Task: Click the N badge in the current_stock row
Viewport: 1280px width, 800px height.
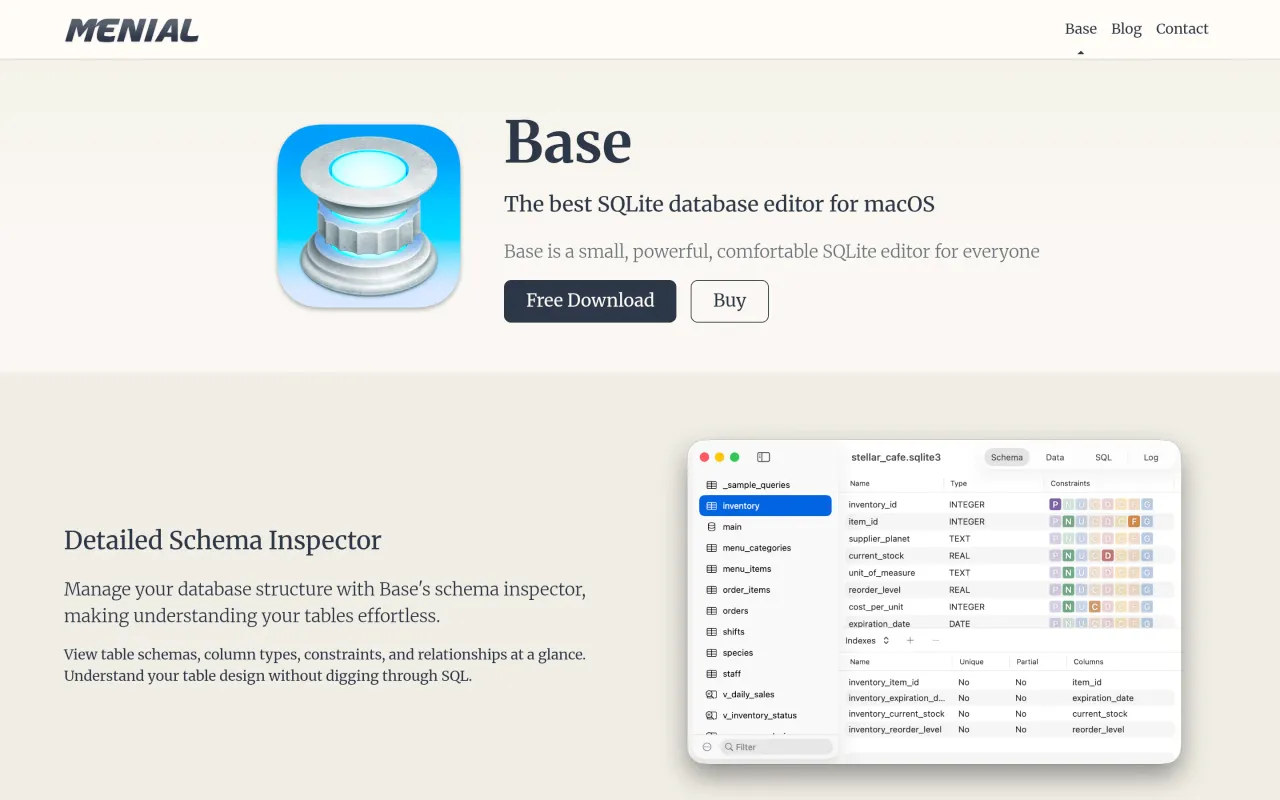Action: coord(1068,556)
